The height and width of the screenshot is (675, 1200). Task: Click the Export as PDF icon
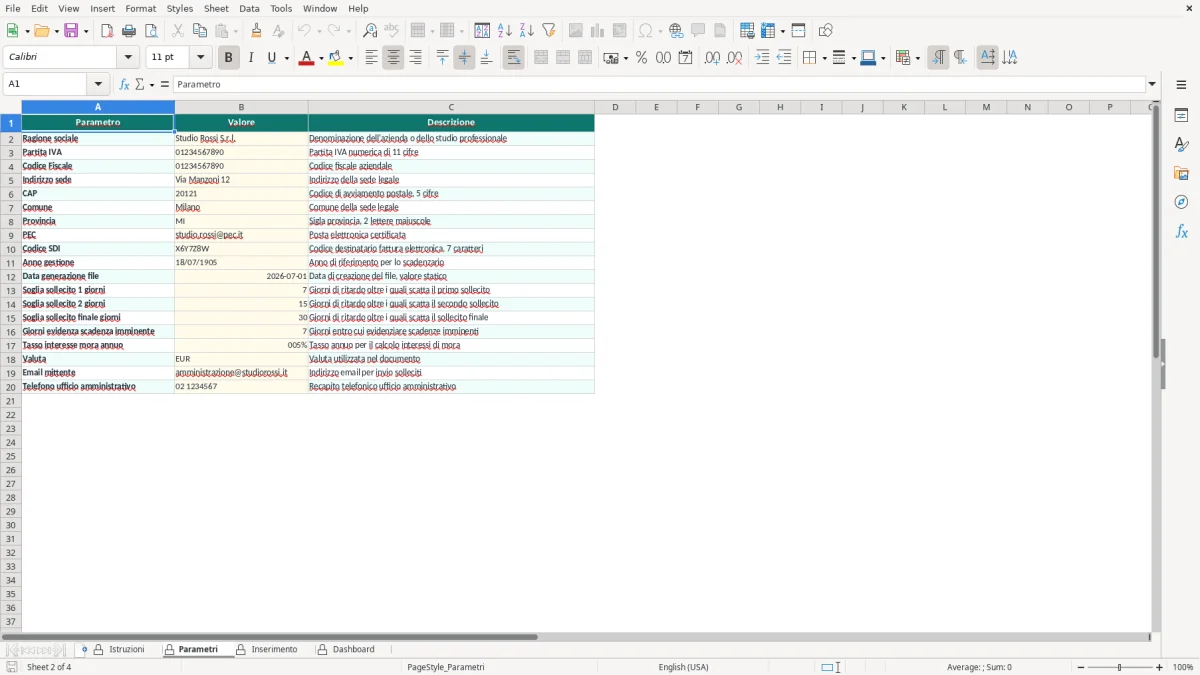107,31
